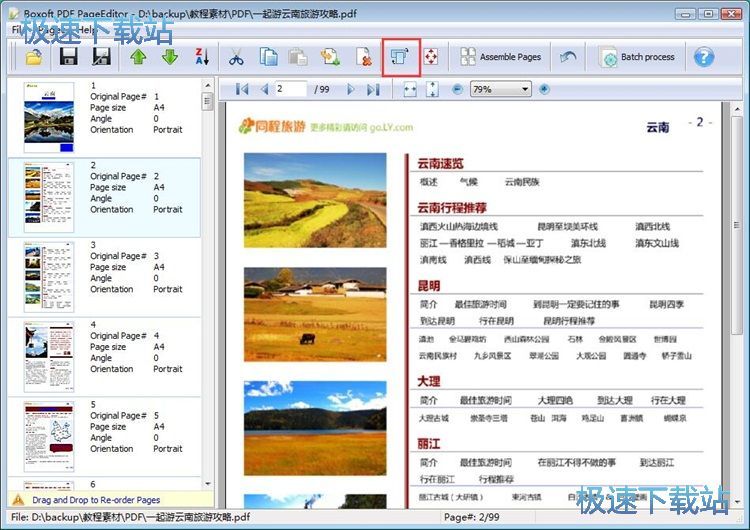Jump to the first page
This screenshot has height=530, width=750.
click(242, 89)
